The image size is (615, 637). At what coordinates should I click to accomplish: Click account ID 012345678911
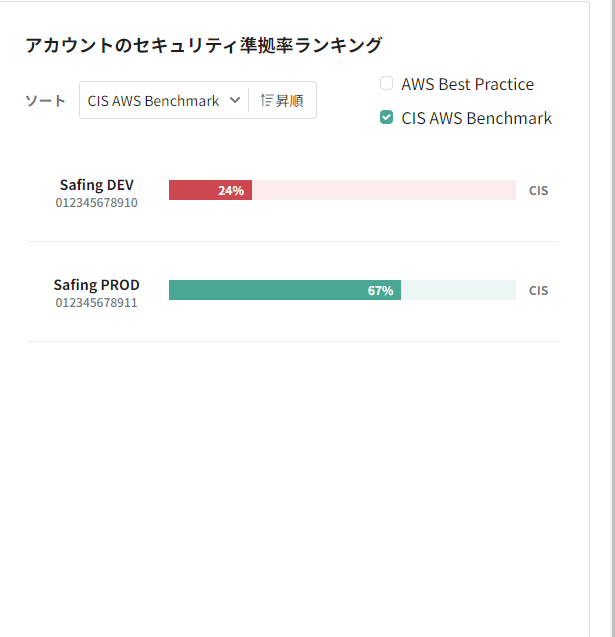click(97, 303)
